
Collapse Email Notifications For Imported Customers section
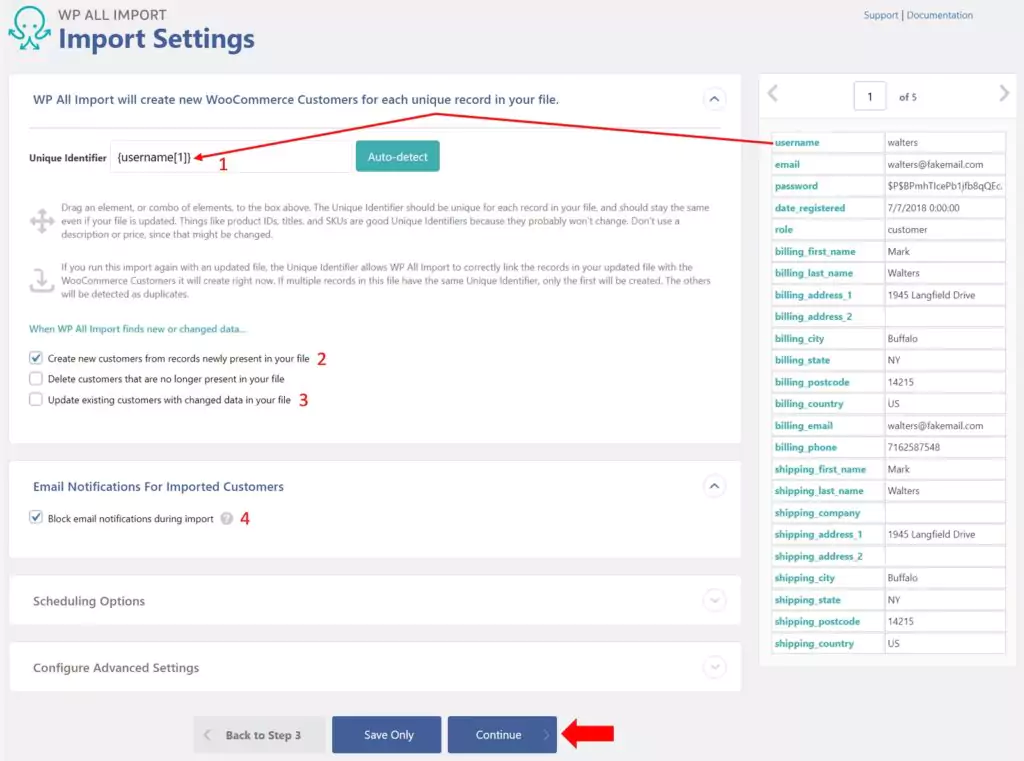tap(714, 486)
